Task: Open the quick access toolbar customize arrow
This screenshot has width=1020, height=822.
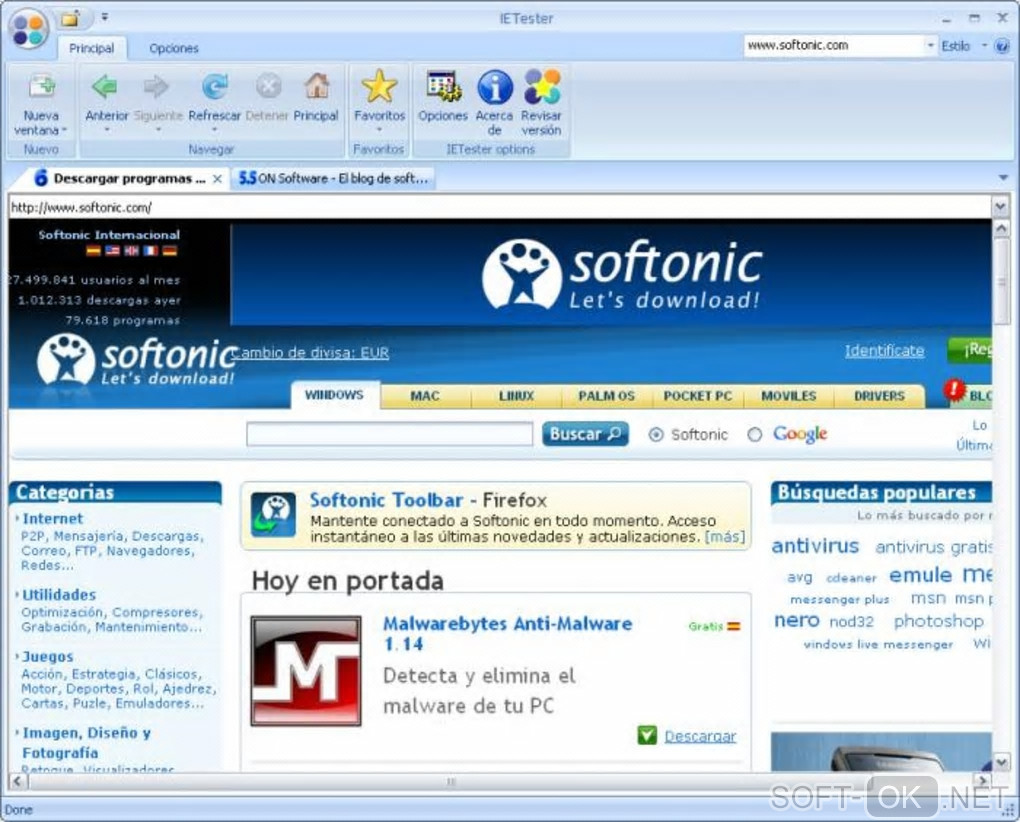Action: 105,18
